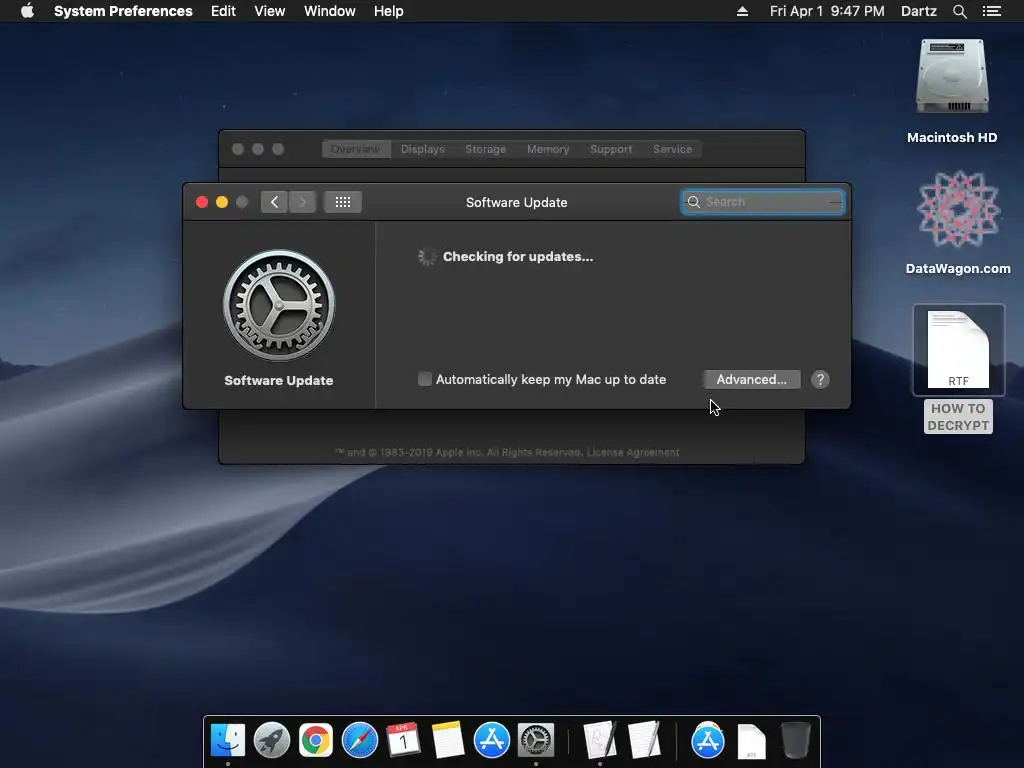Switch to Support tab in About window
The width and height of the screenshot is (1024, 768).
point(611,149)
